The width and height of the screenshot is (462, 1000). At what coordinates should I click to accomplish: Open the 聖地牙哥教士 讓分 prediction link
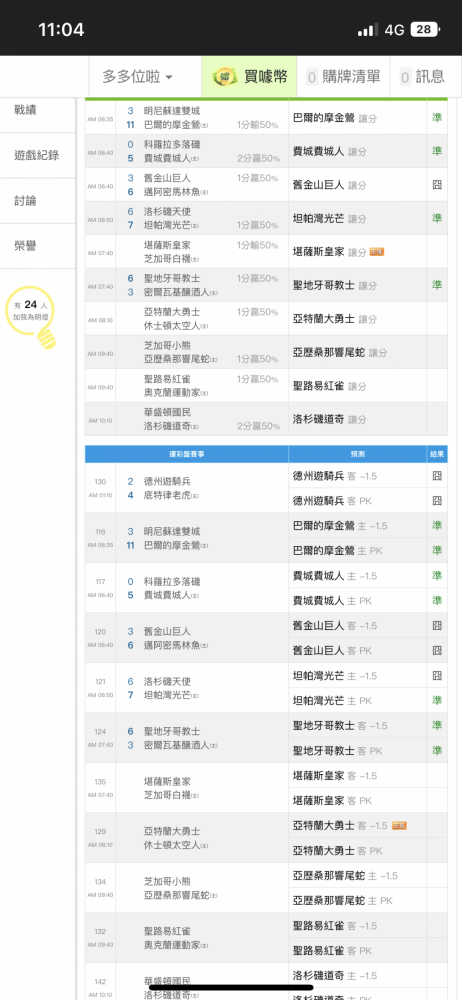(x=329, y=285)
